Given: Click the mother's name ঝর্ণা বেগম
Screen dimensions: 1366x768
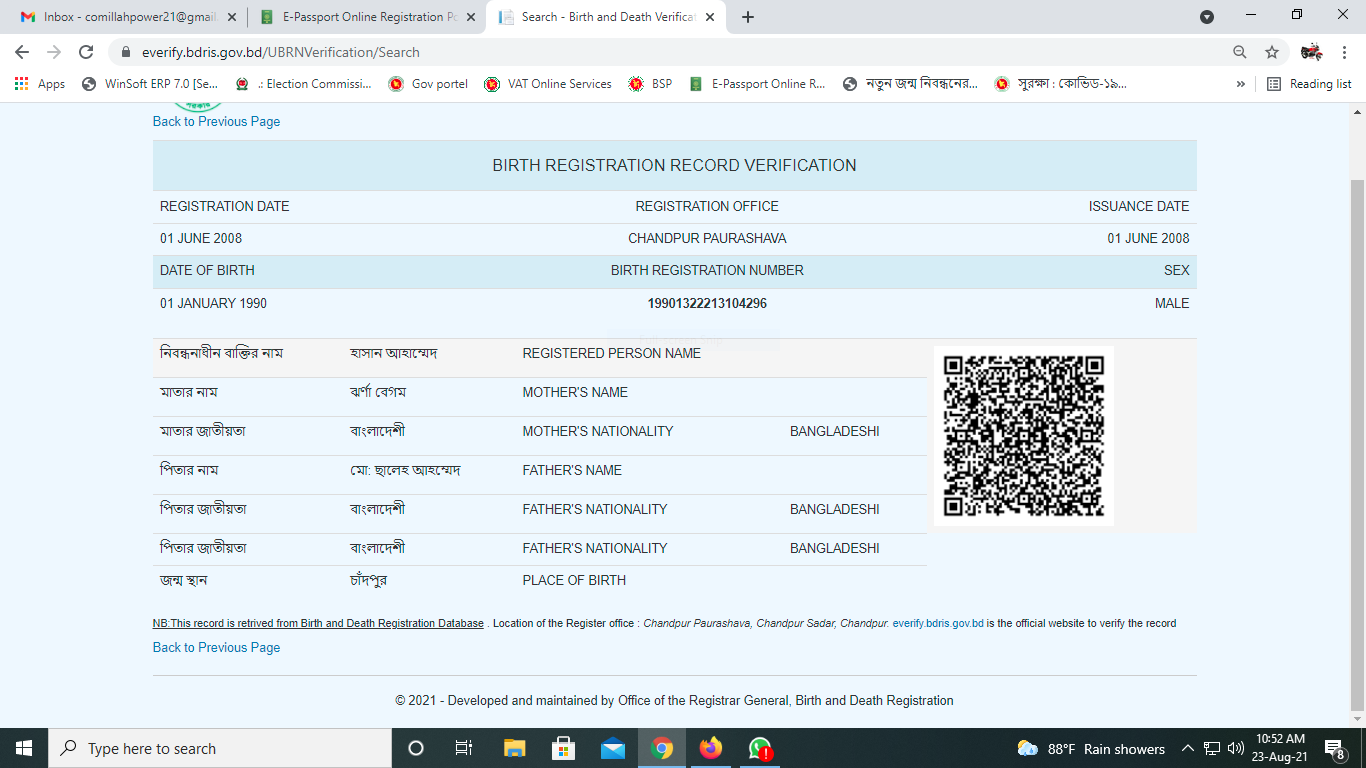Looking at the screenshot, I should [x=378, y=392].
